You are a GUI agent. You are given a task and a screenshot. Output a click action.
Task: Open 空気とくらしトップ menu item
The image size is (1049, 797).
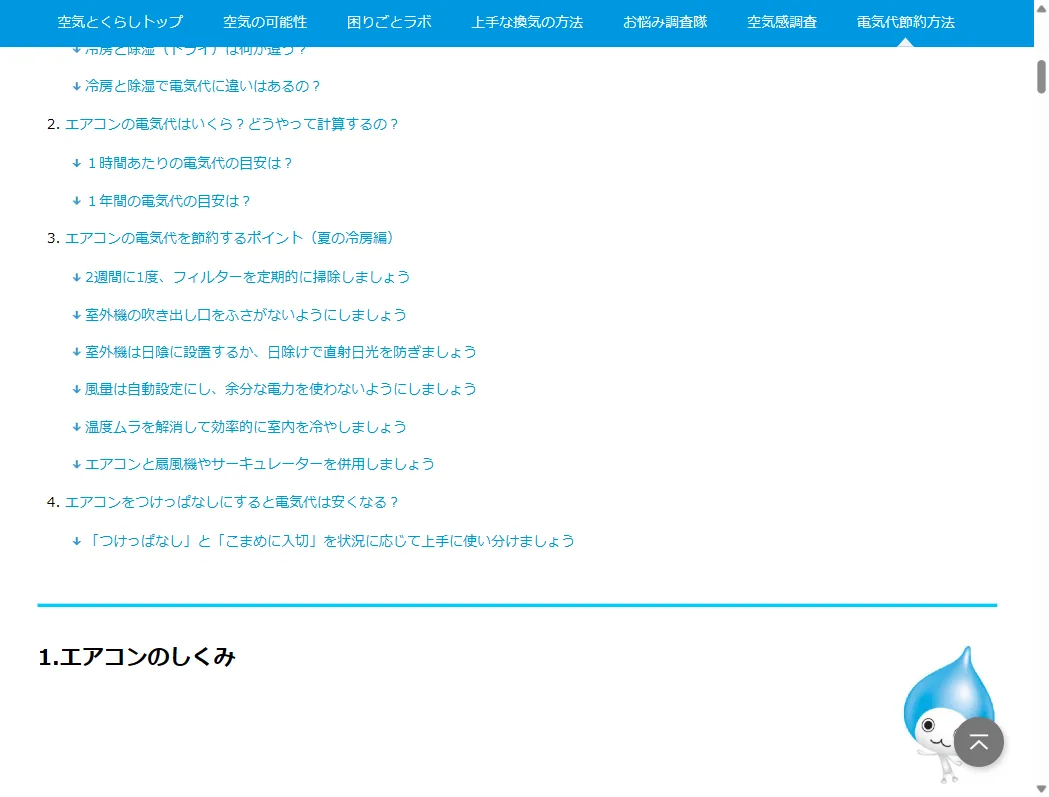120,22
